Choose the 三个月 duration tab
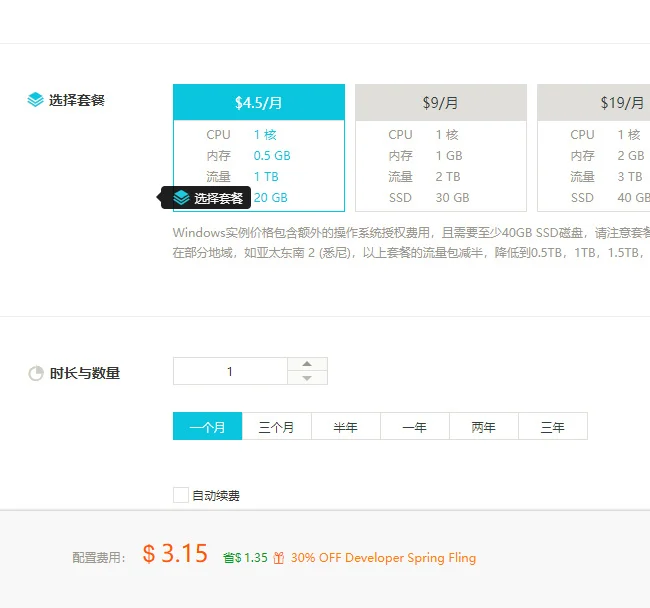The width and height of the screenshot is (650, 608). click(x=276, y=426)
